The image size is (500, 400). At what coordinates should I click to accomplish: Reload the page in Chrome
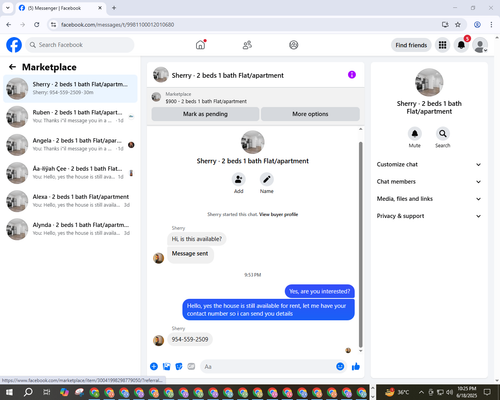pos(37,25)
